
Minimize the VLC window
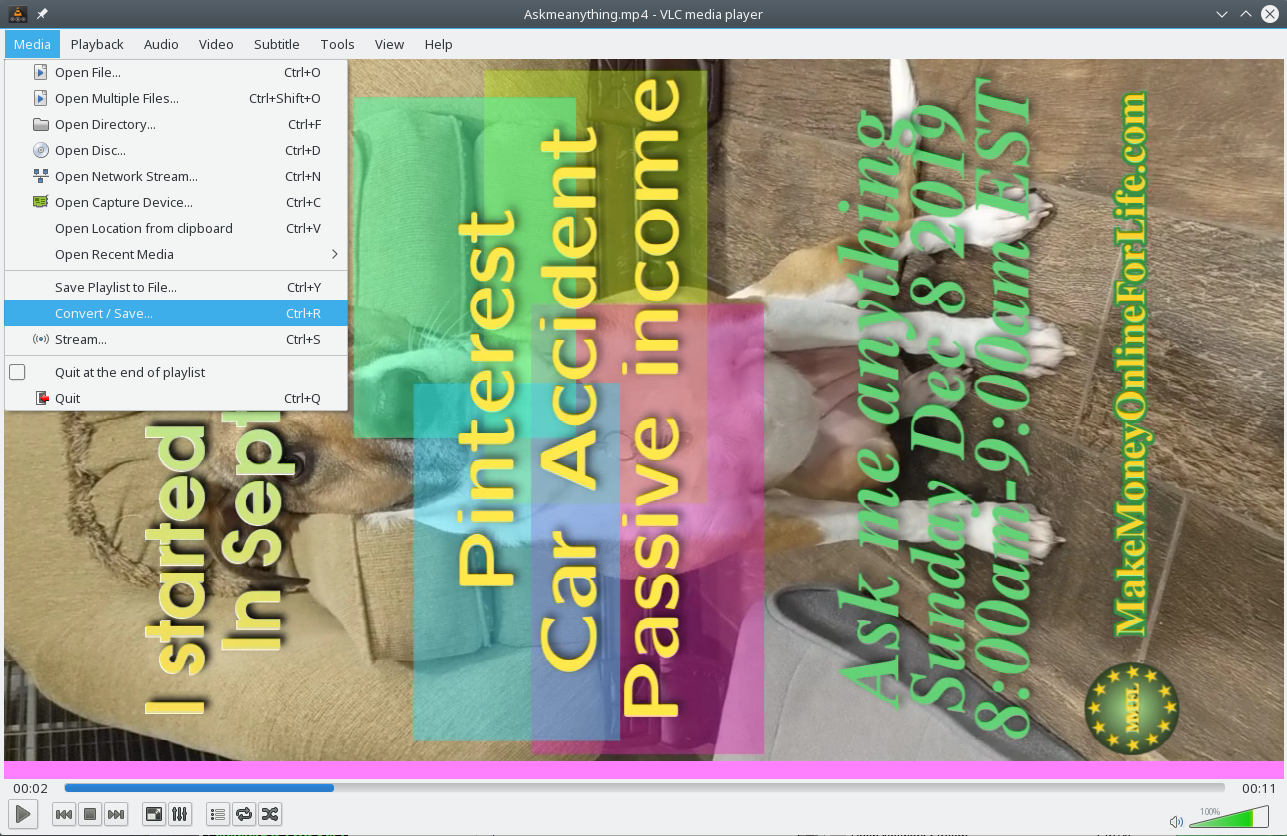click(1222, 14)
